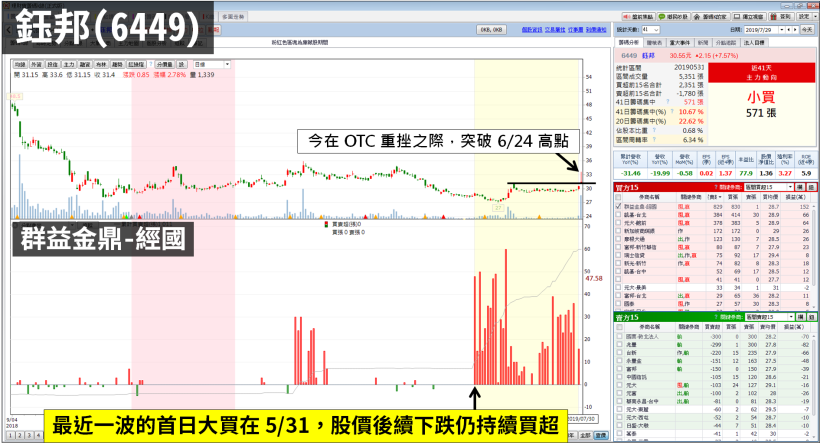Image resolution: width=820 pixels, height=445 pixels.
Task: Switch to the 籌碼分析 tab
Action: point(629,42)
